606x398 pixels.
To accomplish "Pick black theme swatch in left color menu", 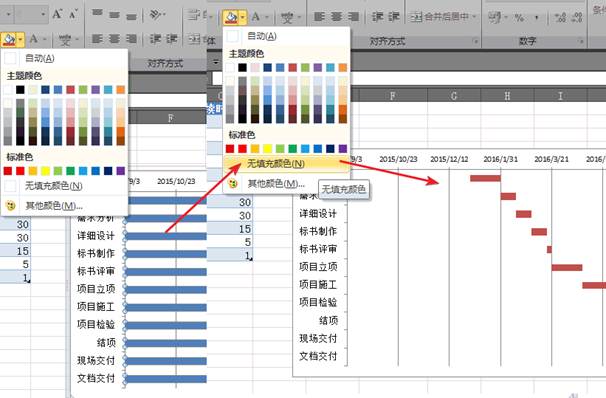I will (20, 90).
